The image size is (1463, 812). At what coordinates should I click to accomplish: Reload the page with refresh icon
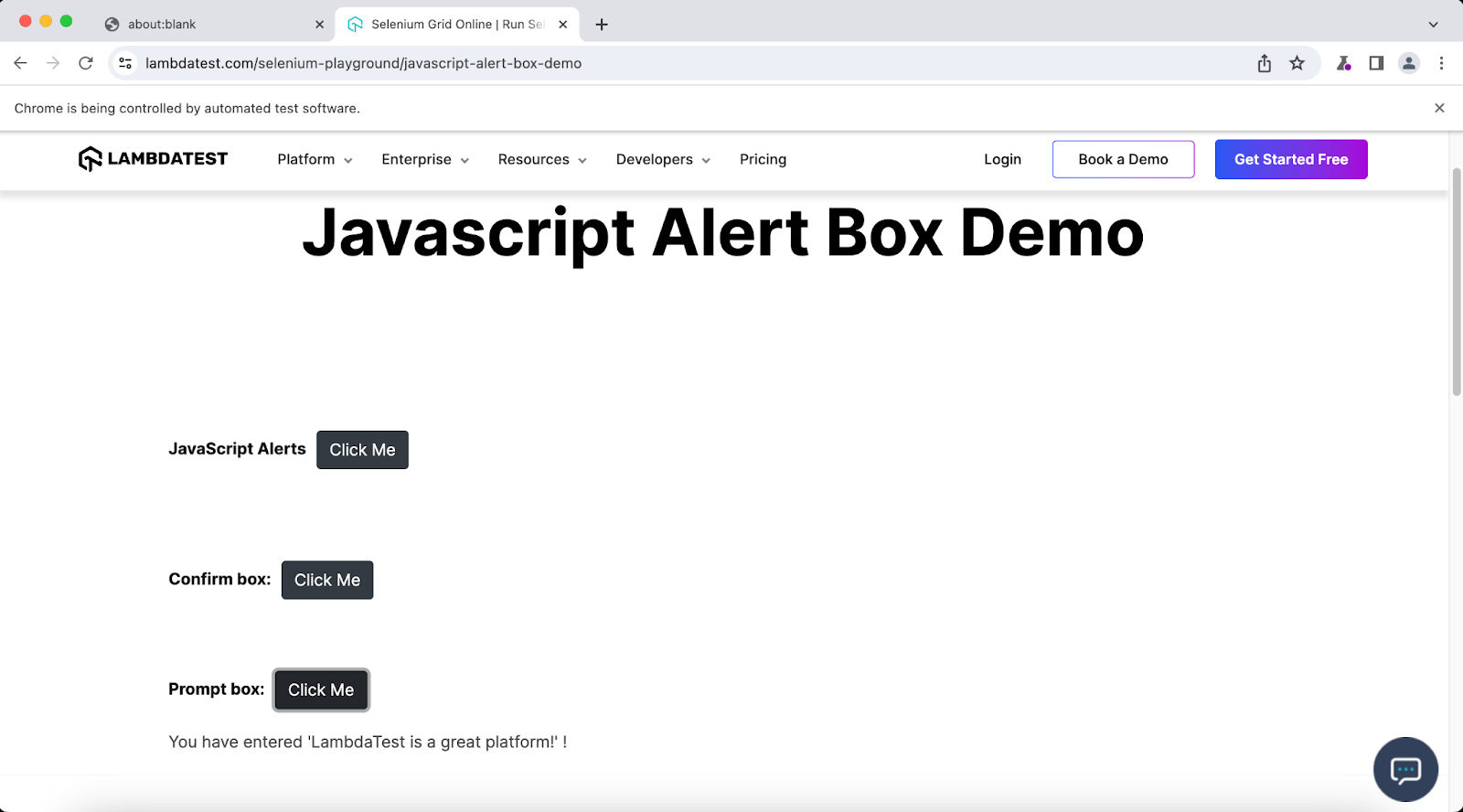pyautogui.click(x=86, y=63)
